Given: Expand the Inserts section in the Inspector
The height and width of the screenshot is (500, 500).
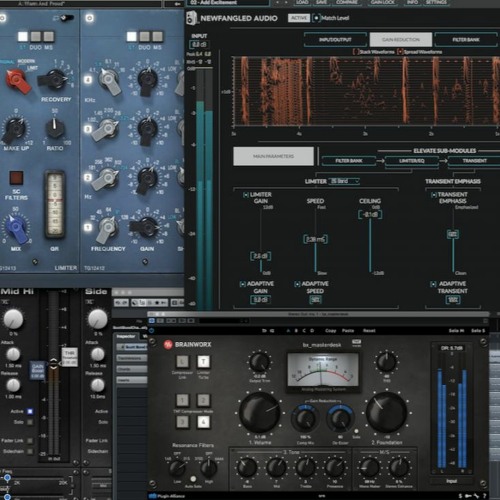Looking at the screenshot, I should (x=132, y=380).
